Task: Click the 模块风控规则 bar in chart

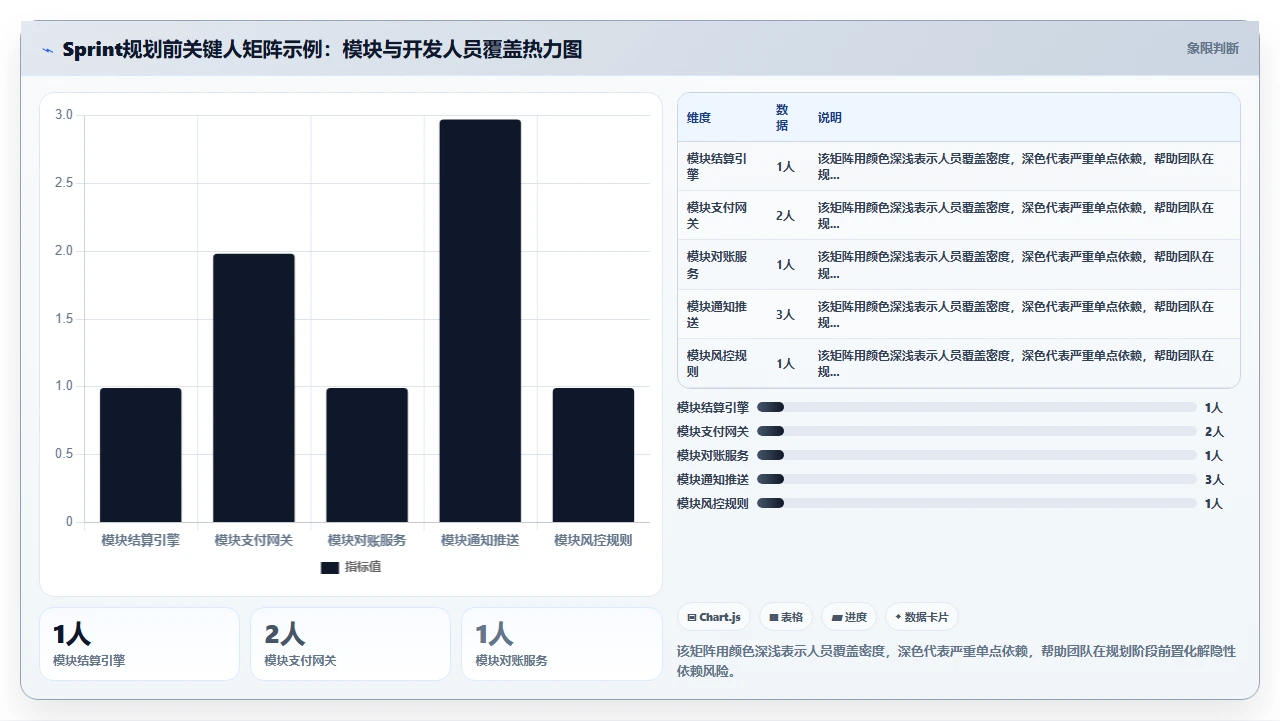Action: (x=593, y=455)
